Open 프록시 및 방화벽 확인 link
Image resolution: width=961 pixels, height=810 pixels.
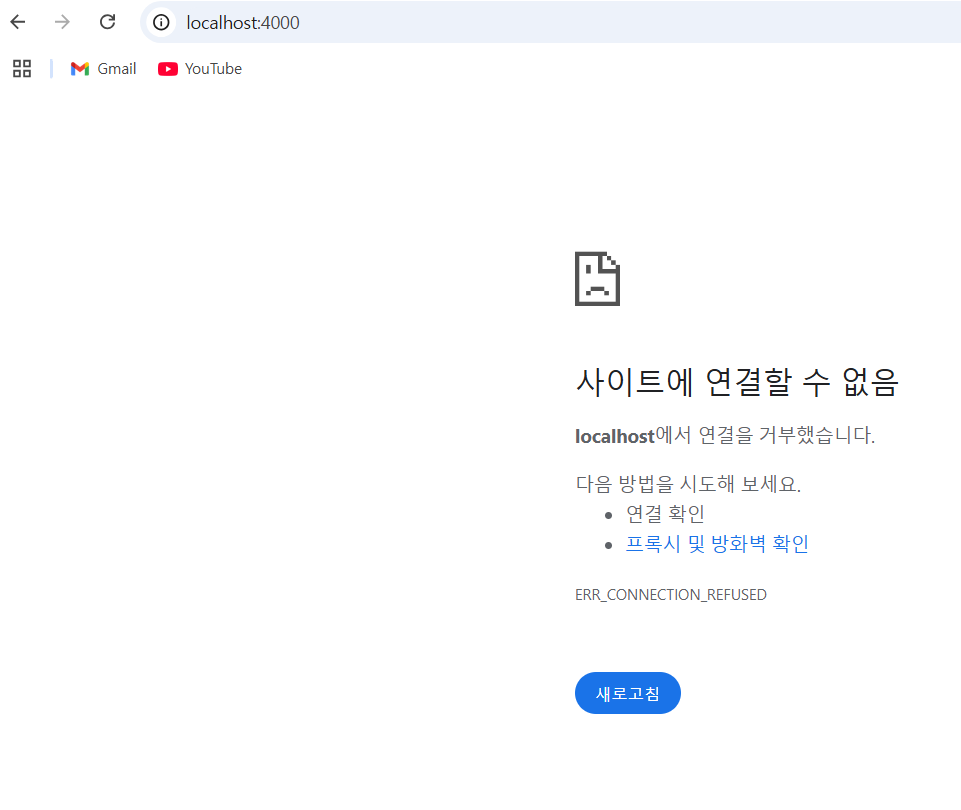pyautogui.click(x=717, y=543)
